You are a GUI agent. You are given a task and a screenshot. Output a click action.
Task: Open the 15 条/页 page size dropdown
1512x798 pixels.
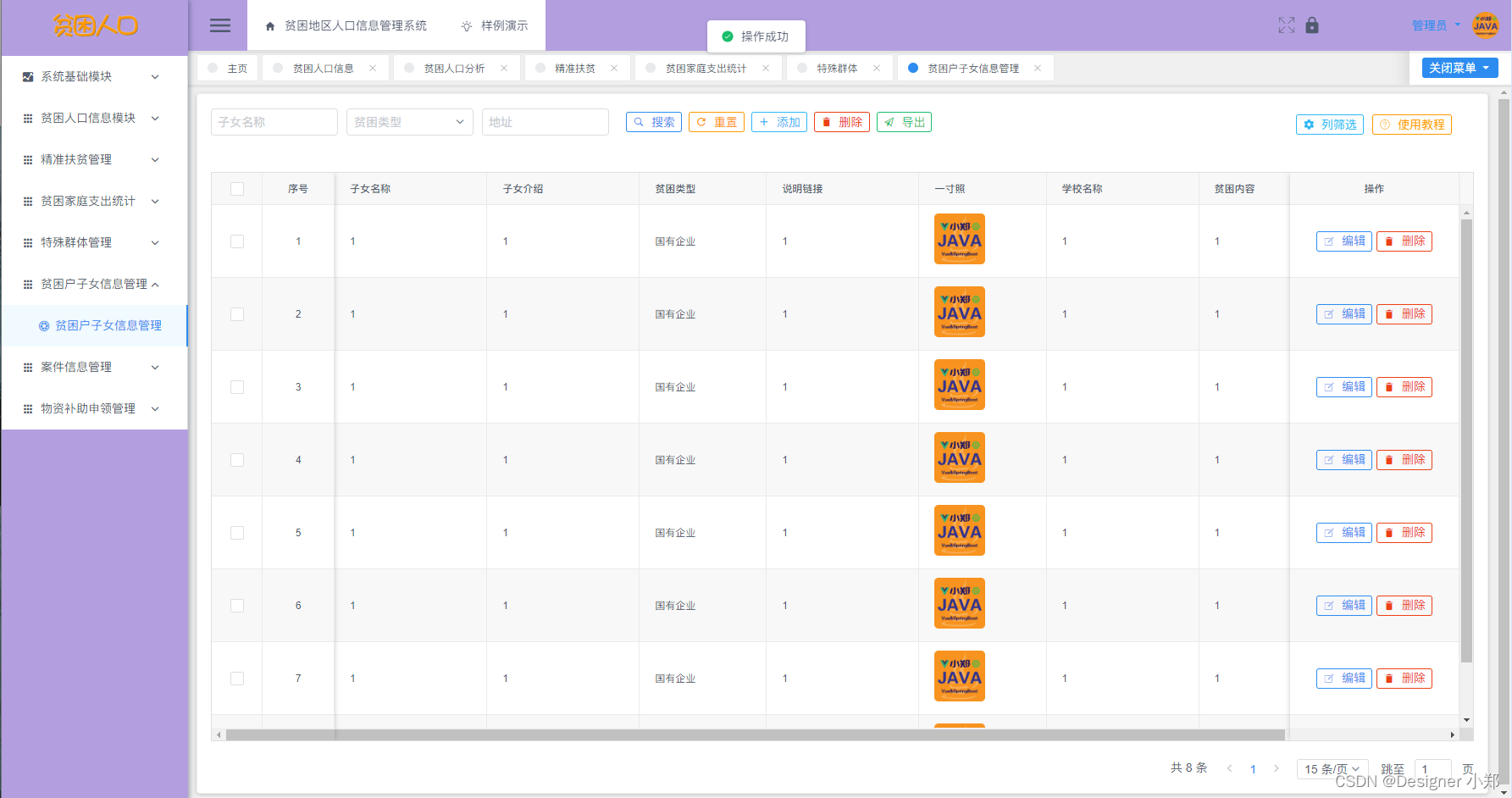pyautogui.click(x=1332, y=769)
